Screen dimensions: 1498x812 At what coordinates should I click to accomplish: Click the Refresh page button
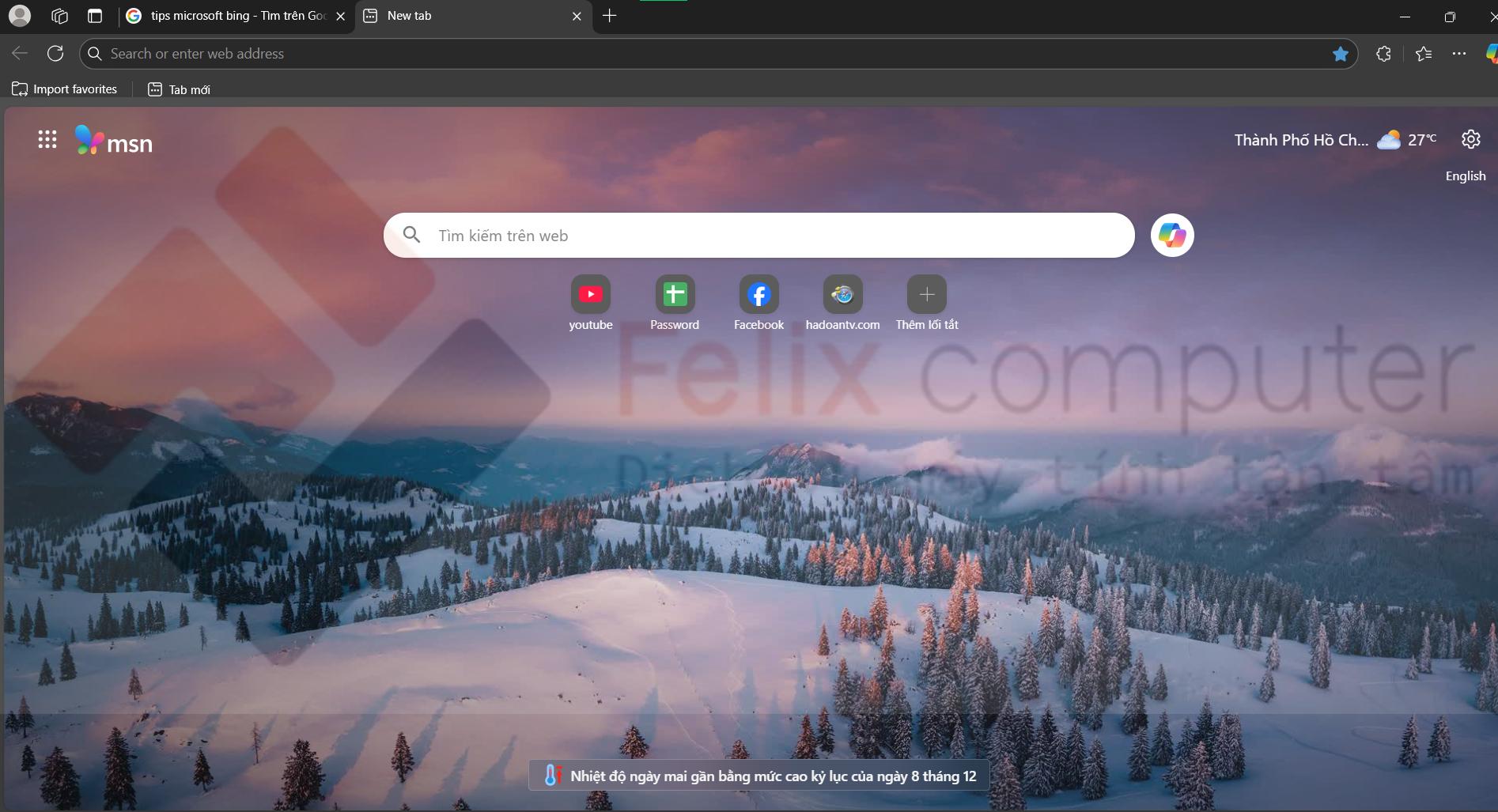(x=55, y=54)
